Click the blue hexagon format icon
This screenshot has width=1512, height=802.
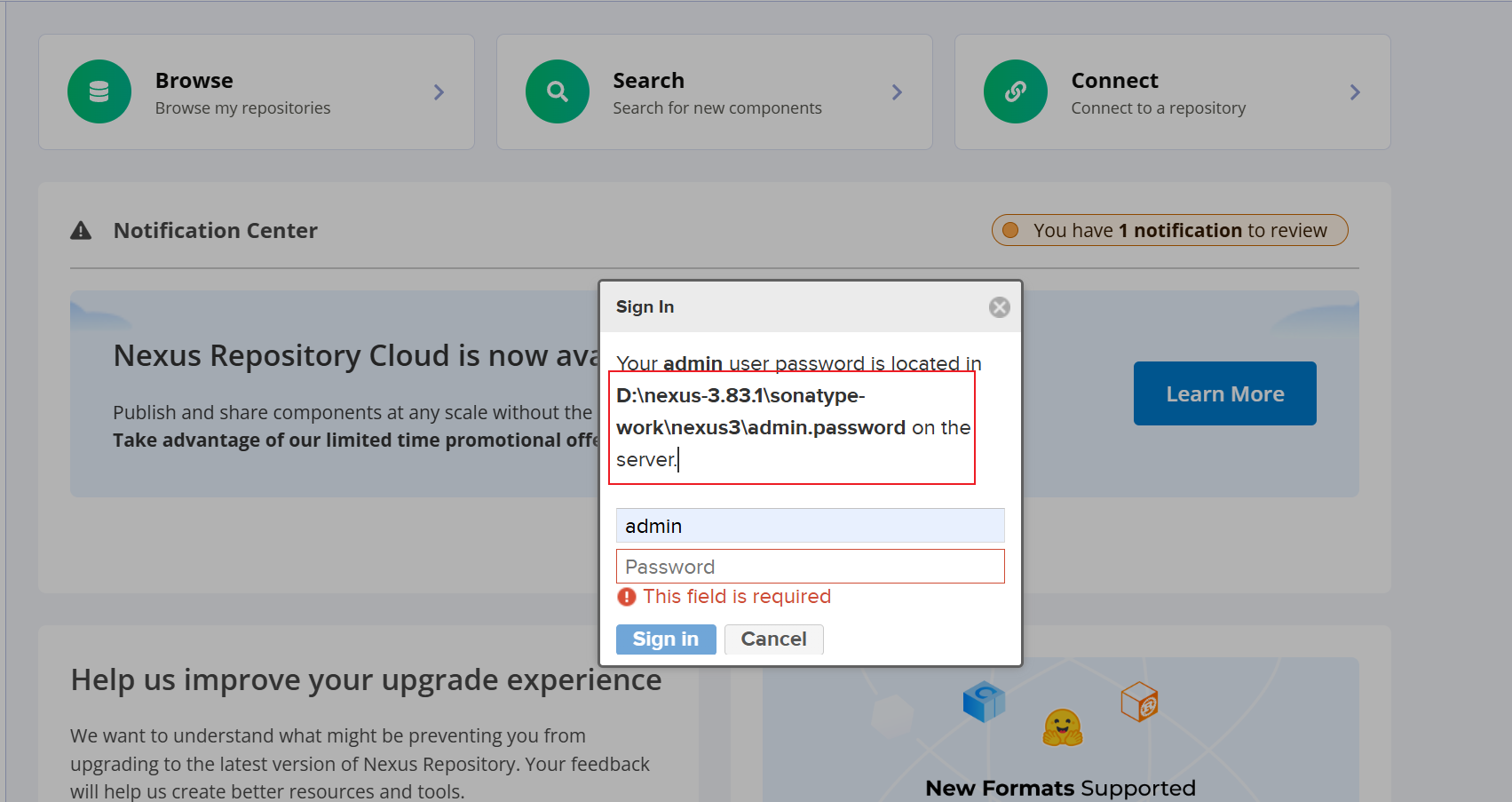(984, 702)
